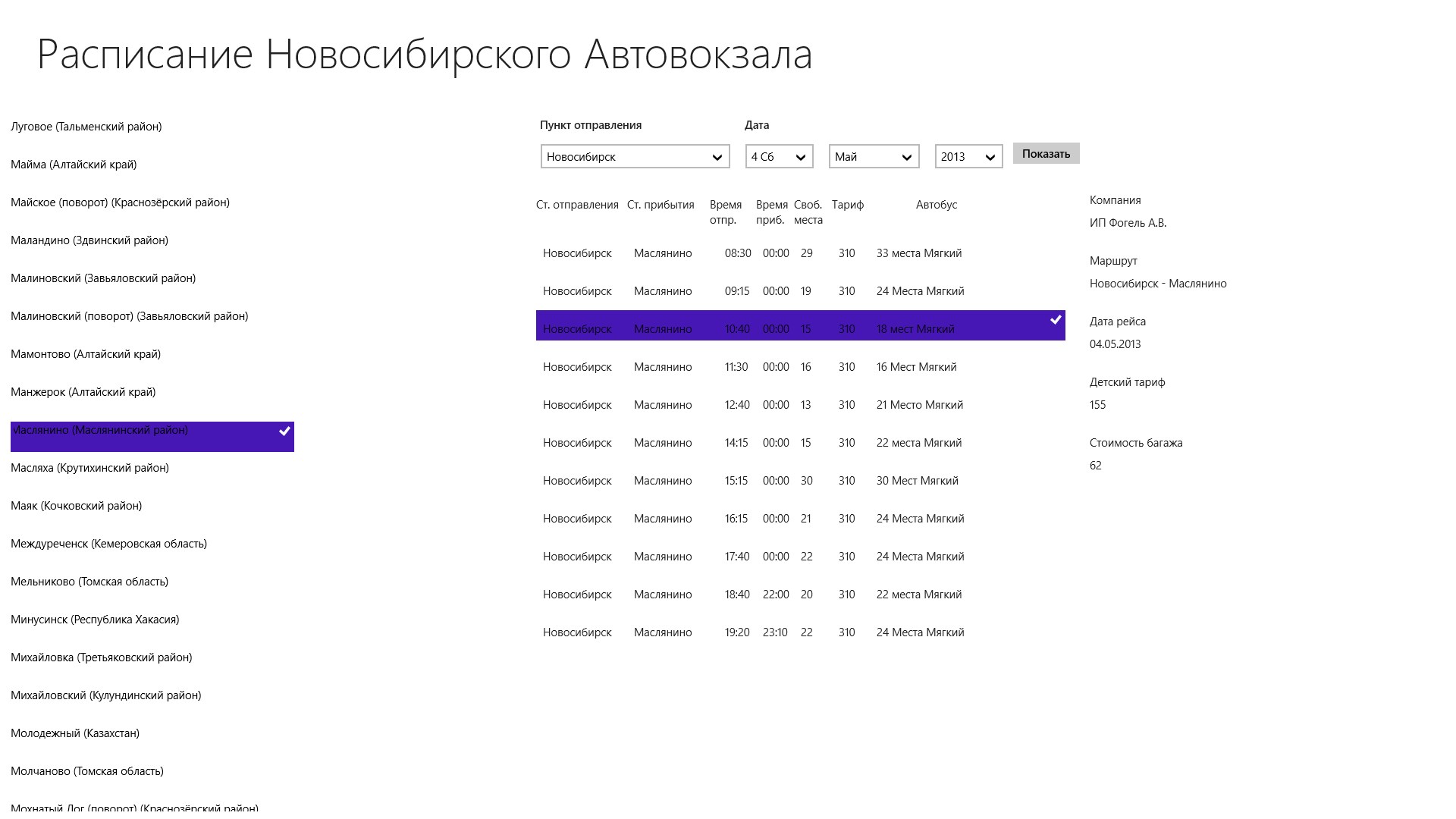Viewport: 1456px width, 819px height.
Task: Select Молодежный (Казахстан) in destinations
Action: [75, 733]
